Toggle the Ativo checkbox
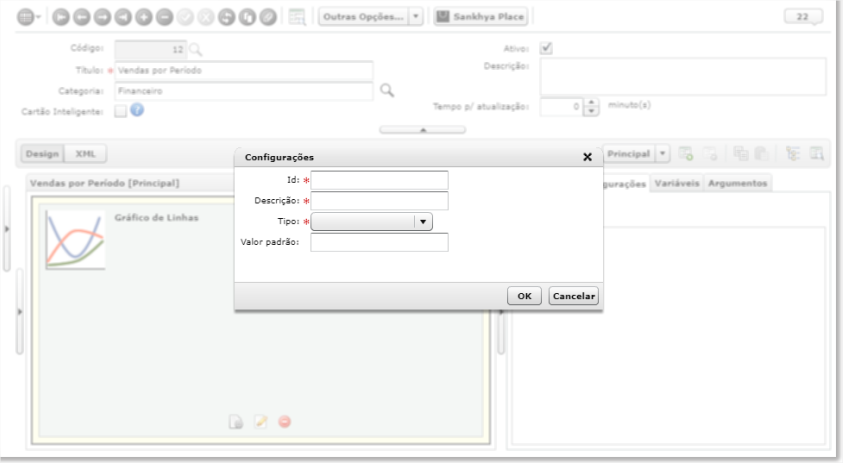 (x=546, y=48)
